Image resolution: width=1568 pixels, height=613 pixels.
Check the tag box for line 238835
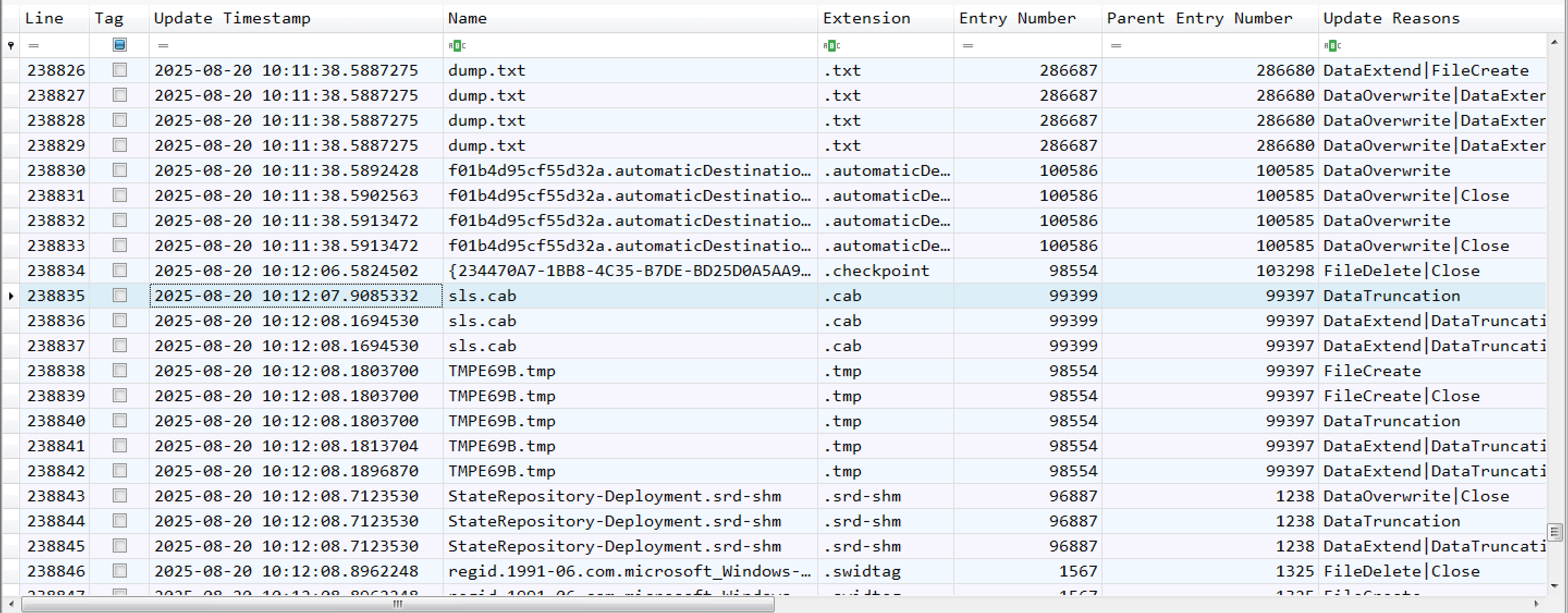coord(120,296)
